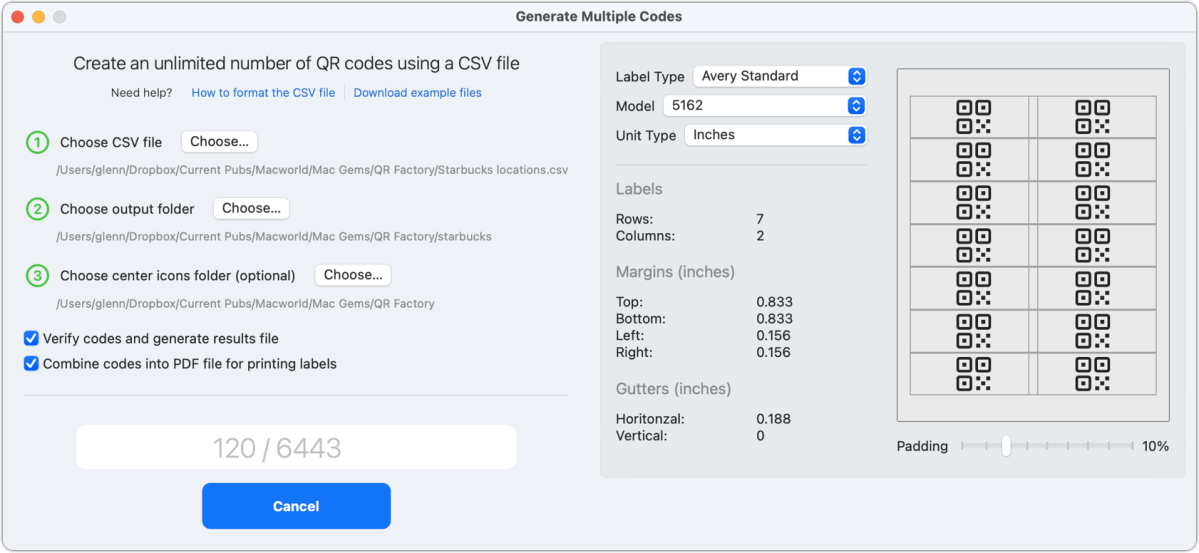Viewport: 1199px width, 553px height.
Task: Click the Gutters (inches) heading
Action: click(673, 389)
